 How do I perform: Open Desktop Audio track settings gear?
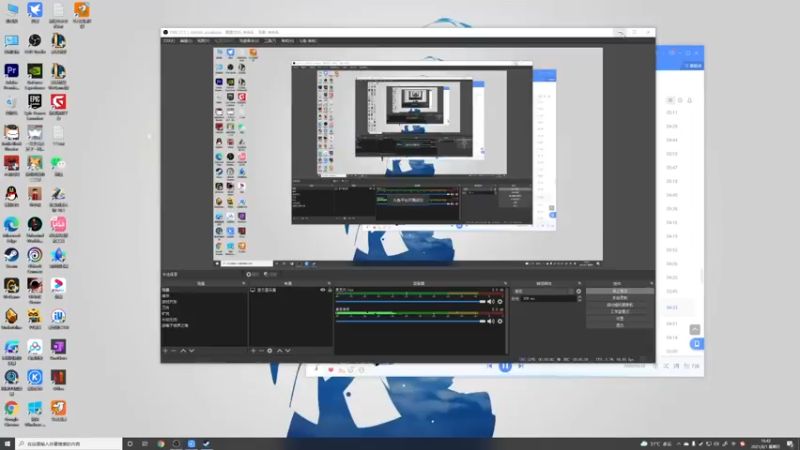pyautogui.click(x=500, y=321)
